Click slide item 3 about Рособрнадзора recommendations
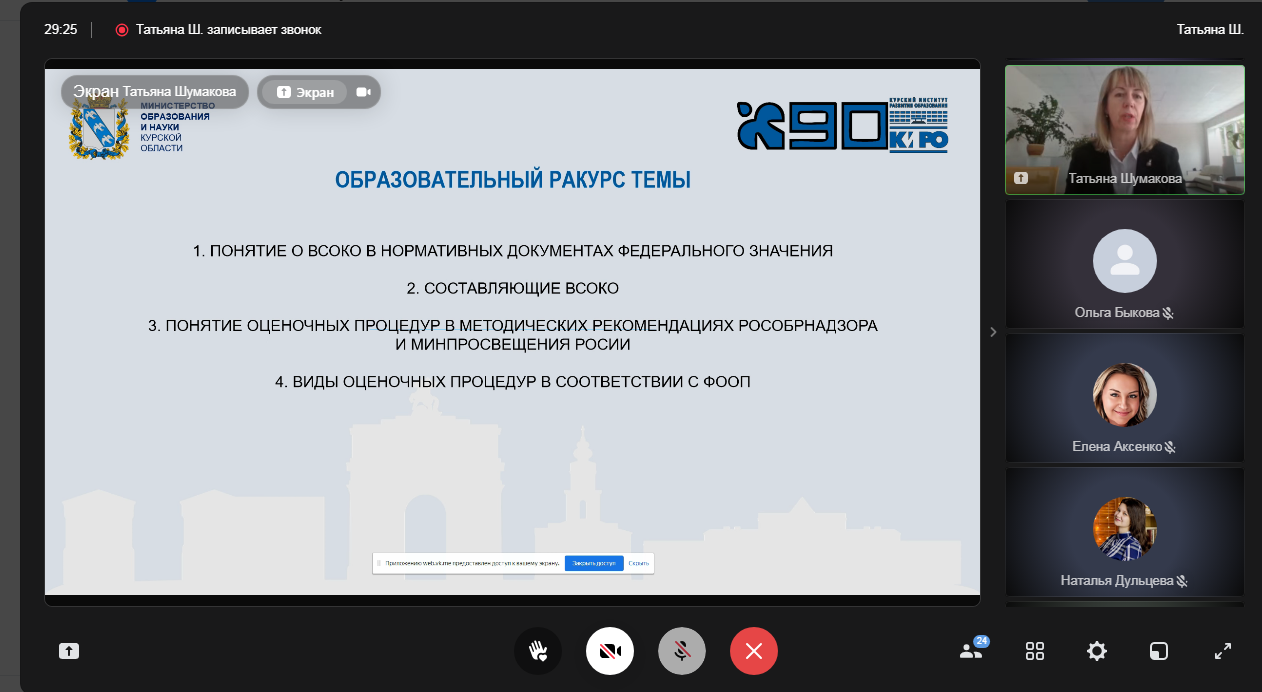This screenshot has width=1262, height=692. (513, 335)
